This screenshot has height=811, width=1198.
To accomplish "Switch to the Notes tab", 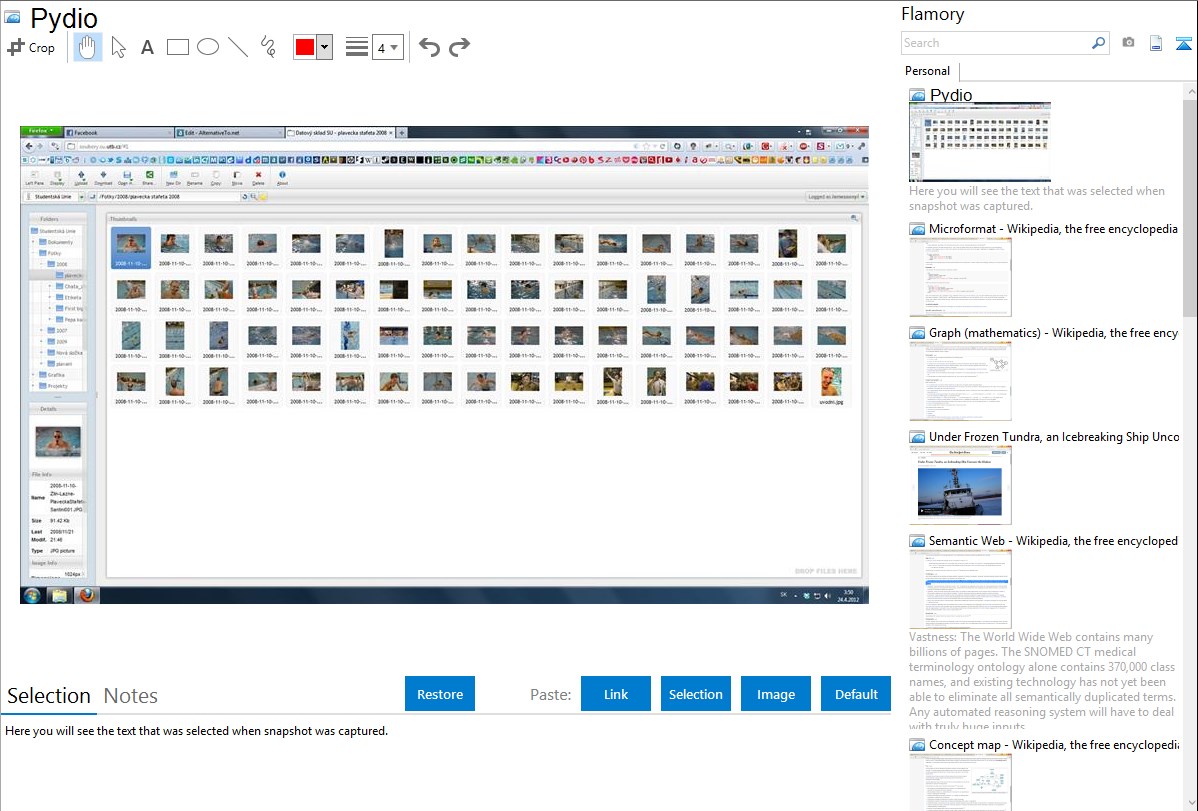I will 131,696.
